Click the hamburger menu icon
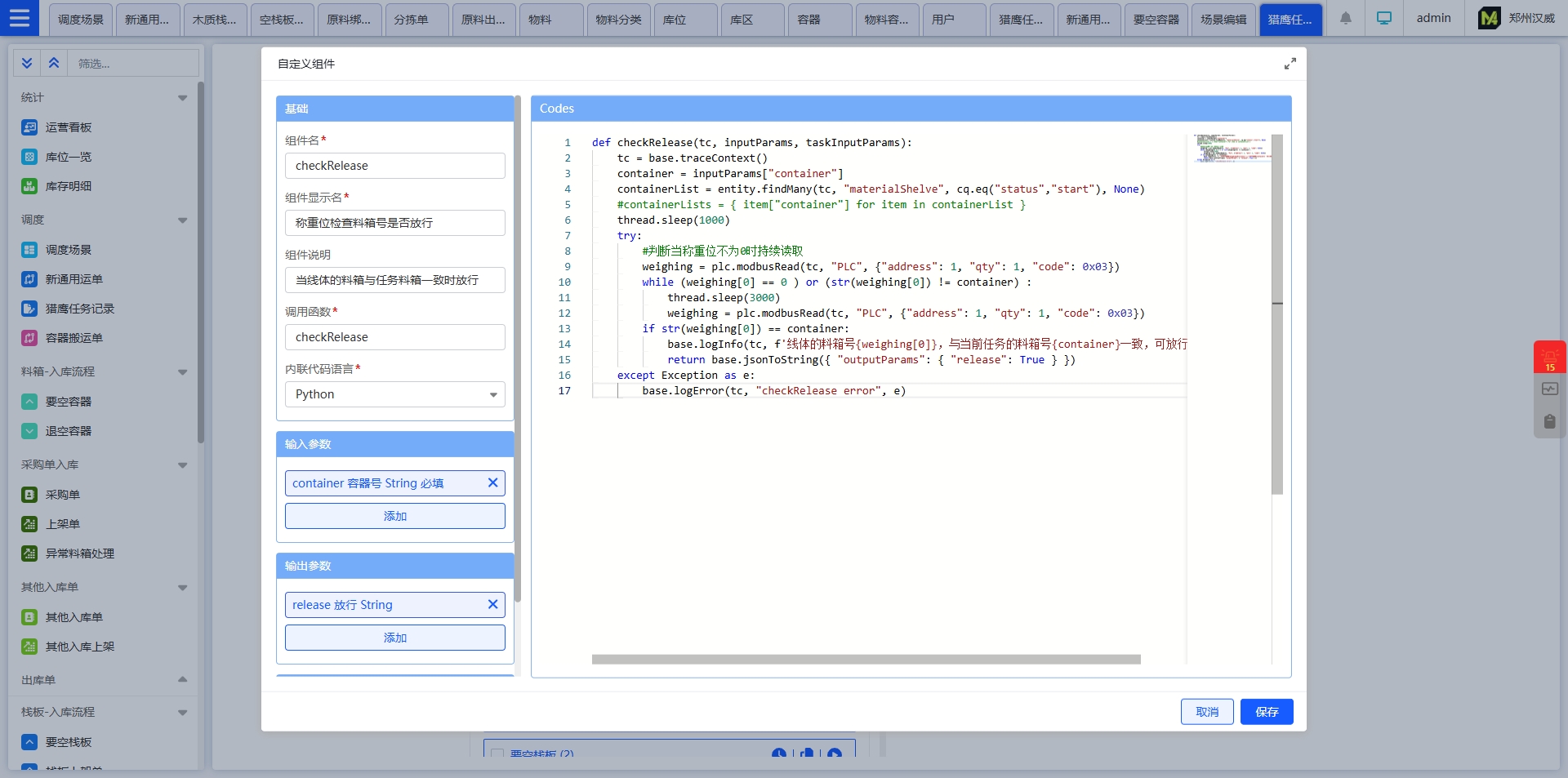 (20, 18)
